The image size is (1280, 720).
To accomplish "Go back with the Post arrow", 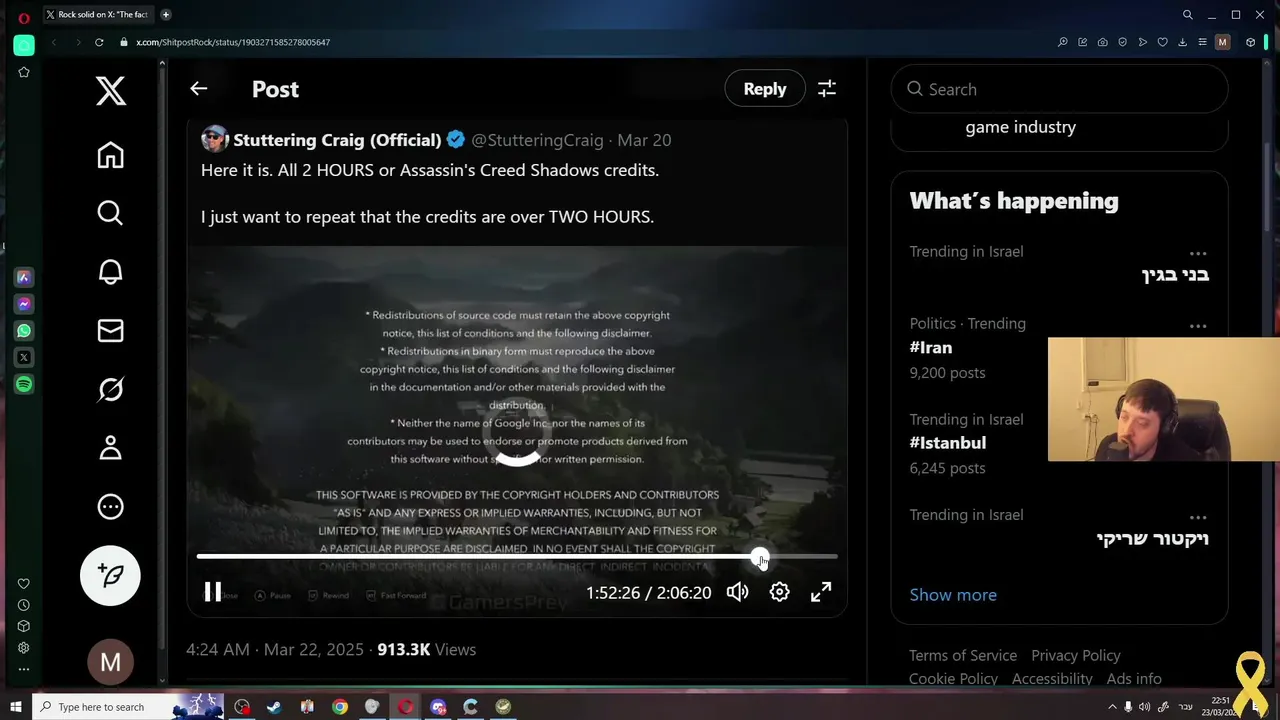I will tap(199, 89).
